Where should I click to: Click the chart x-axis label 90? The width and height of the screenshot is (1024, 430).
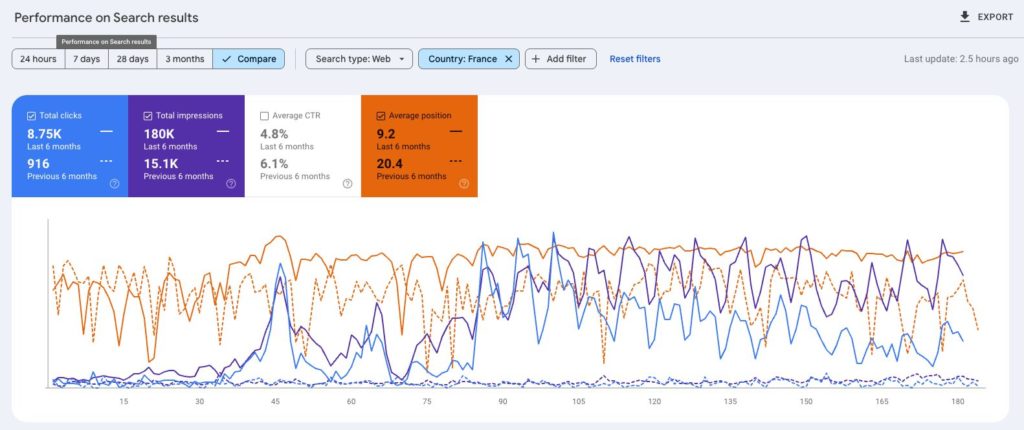pyautogui.click(x=502, y=402)
